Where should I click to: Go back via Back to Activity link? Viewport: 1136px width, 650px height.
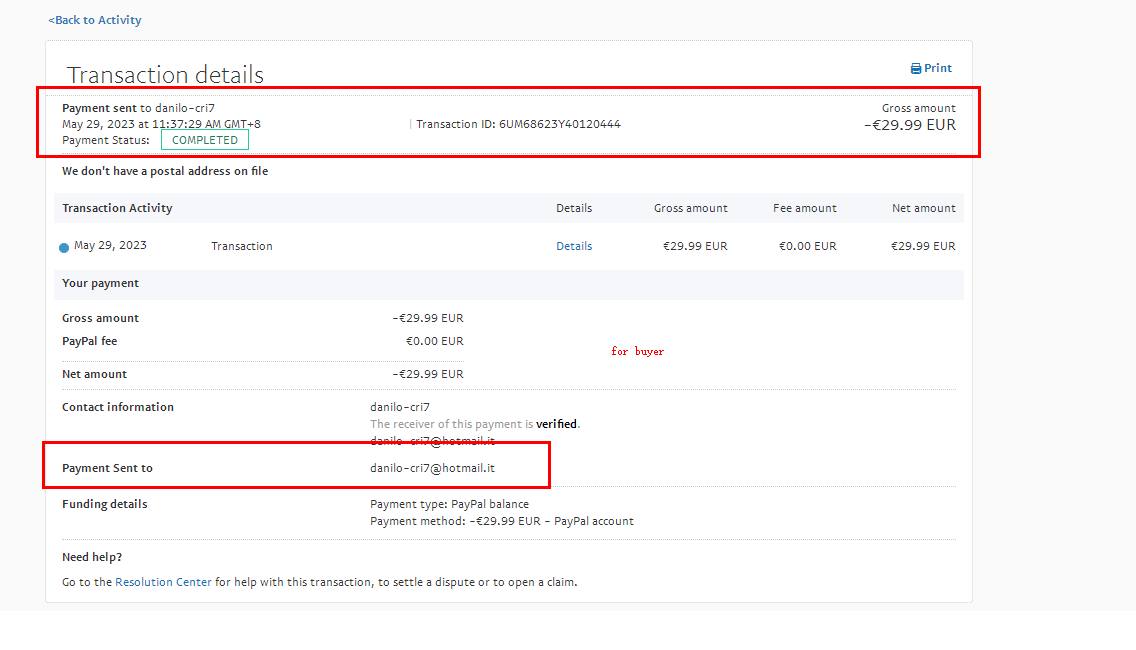pos(95,20)
